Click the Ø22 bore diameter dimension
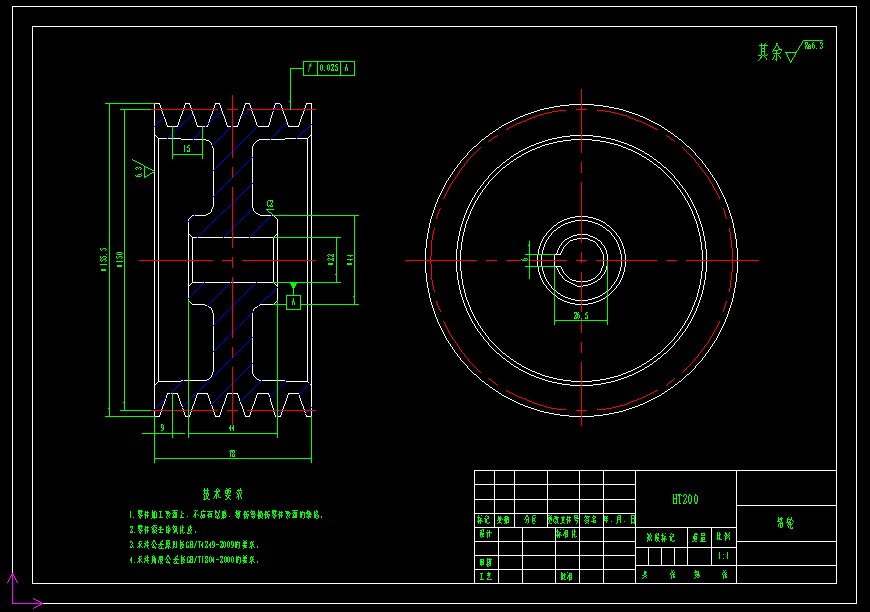This screenshot has height=612, width=870. point(331,259)
